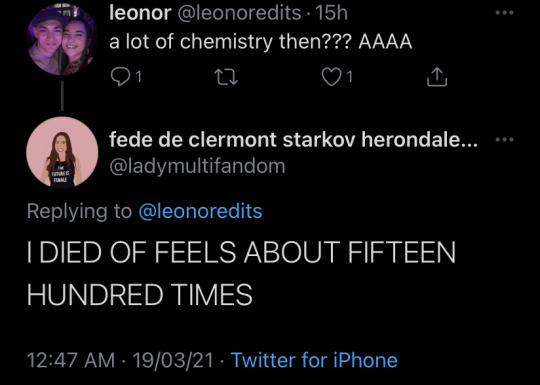
Task: Open the @leonoredits reply mention link
Action: tap(200, 211)
